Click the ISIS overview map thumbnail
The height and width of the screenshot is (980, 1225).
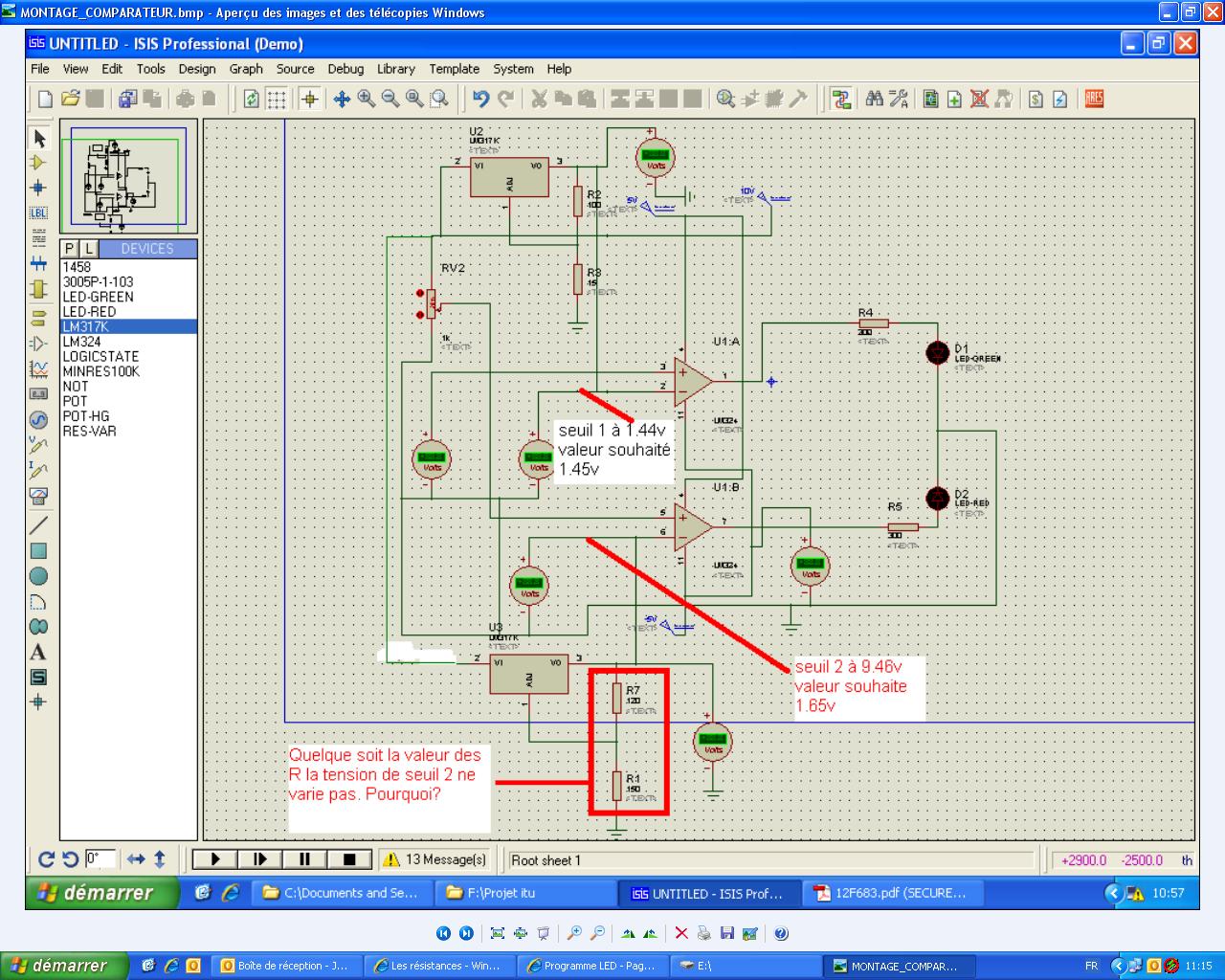coord(128,176)
